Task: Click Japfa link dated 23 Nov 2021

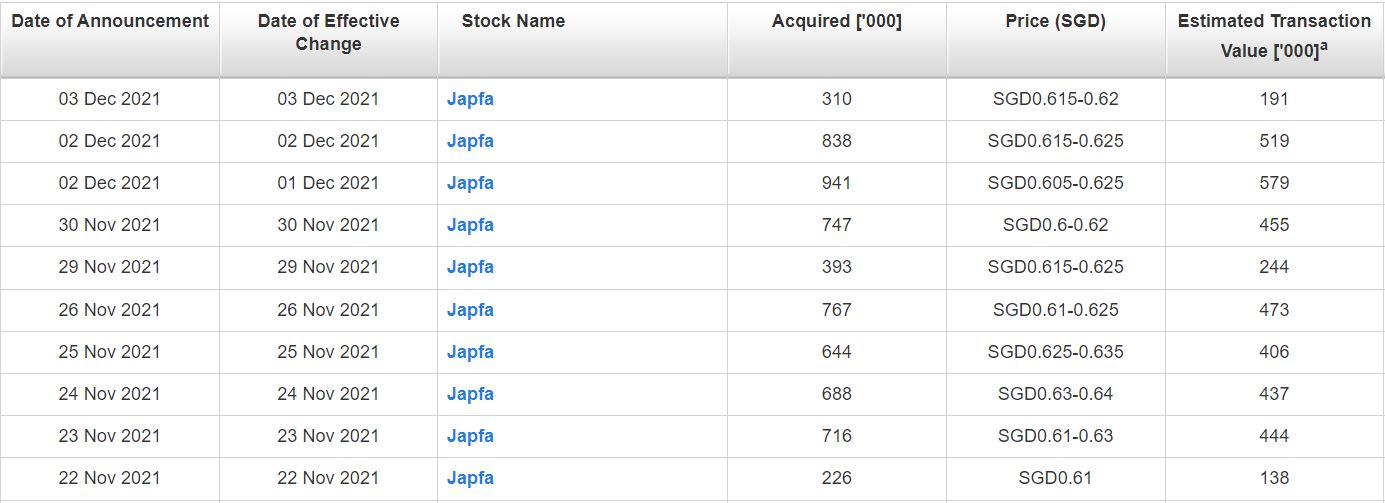Action: coord(470,436)
